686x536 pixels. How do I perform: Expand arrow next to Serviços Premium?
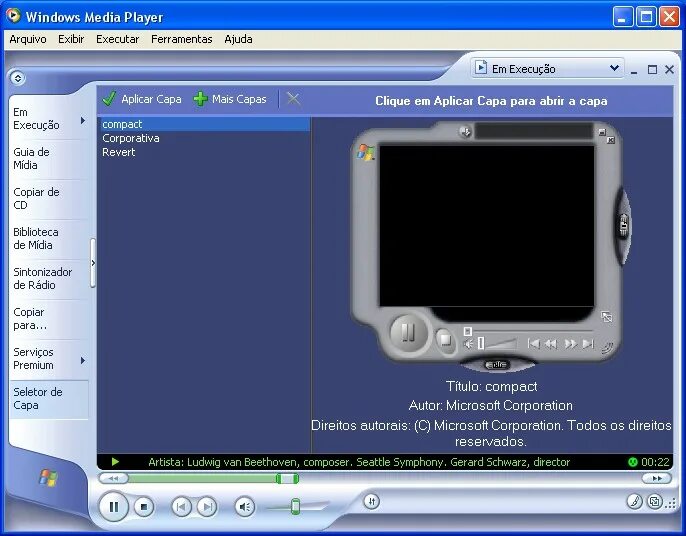83,361
